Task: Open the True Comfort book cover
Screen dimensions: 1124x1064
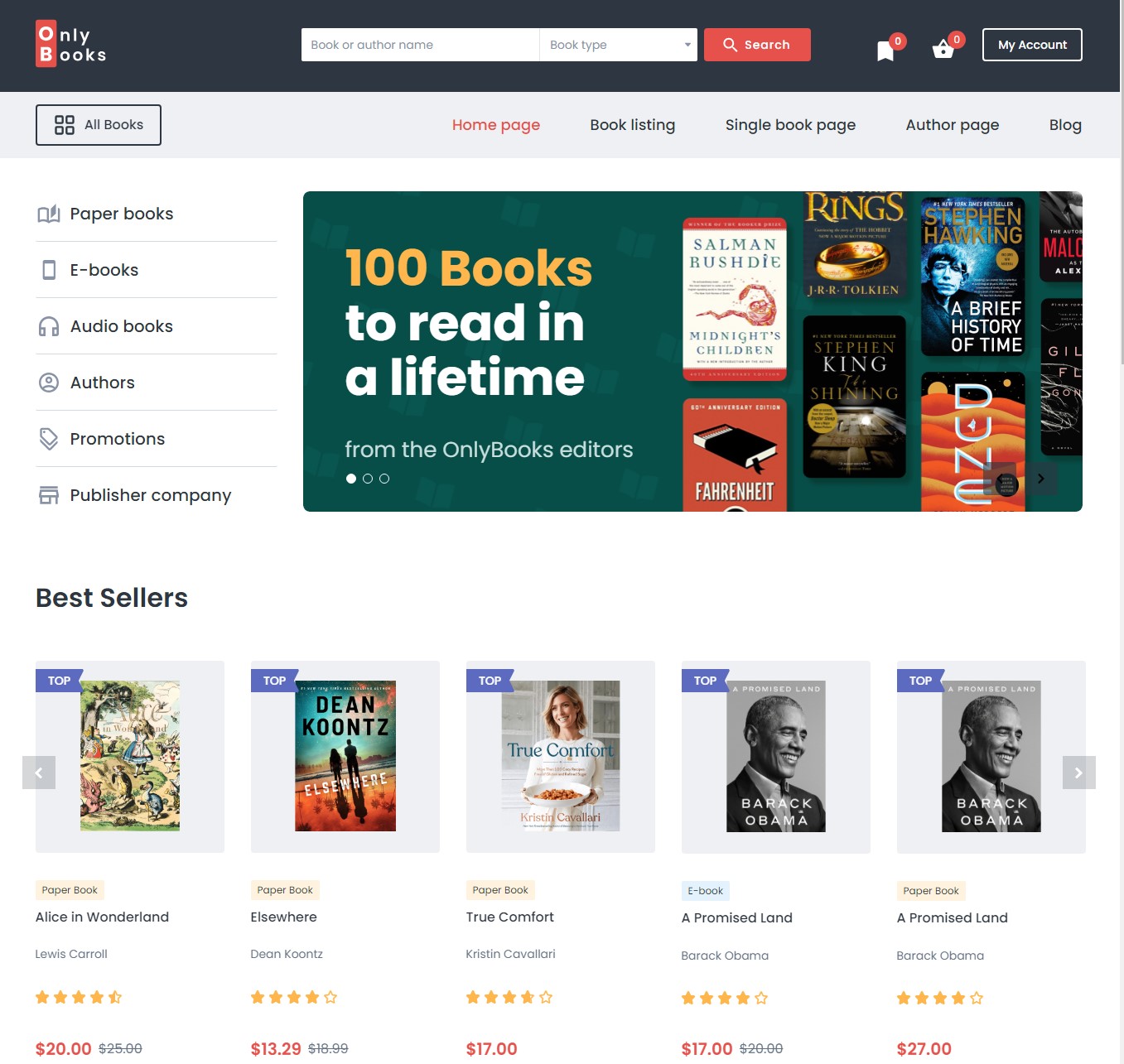Action: (x=561, y=756)
